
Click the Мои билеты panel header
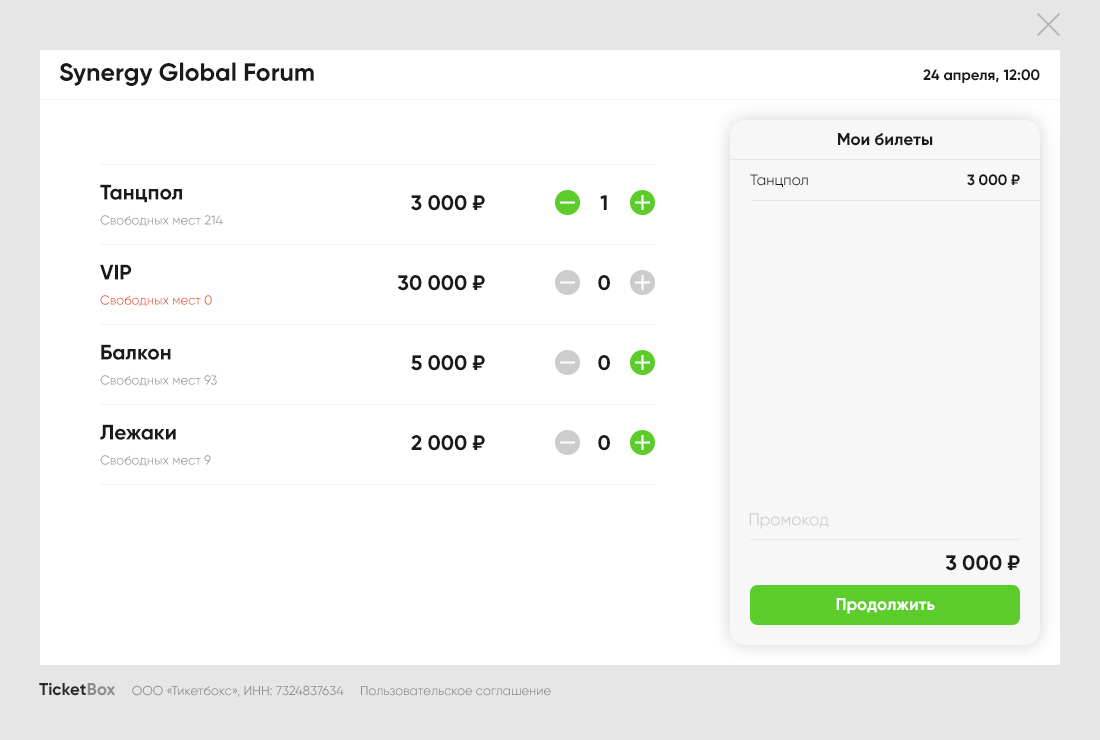884,140
